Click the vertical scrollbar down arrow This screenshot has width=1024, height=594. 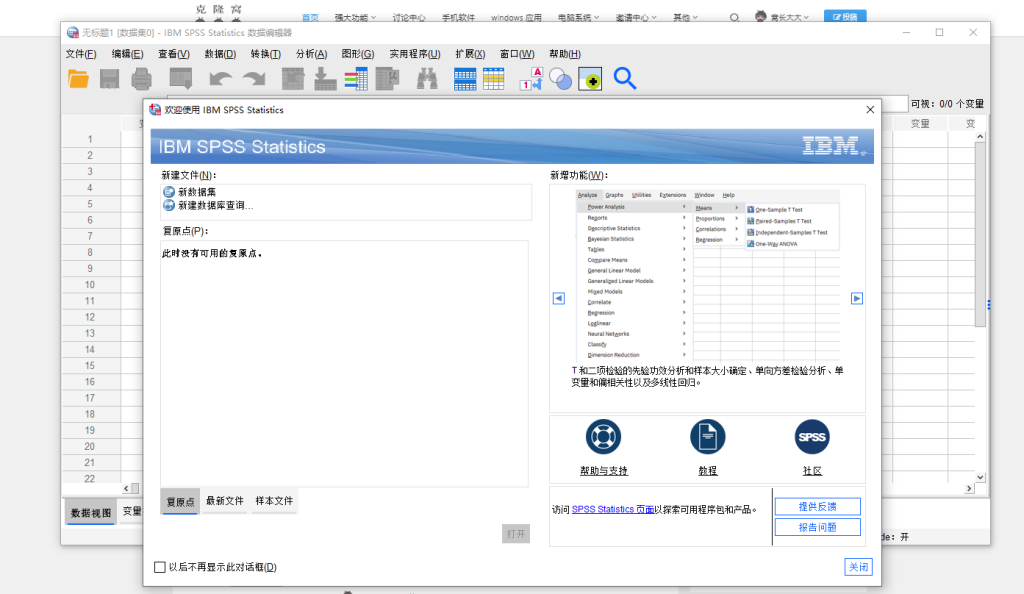(980, 477)
